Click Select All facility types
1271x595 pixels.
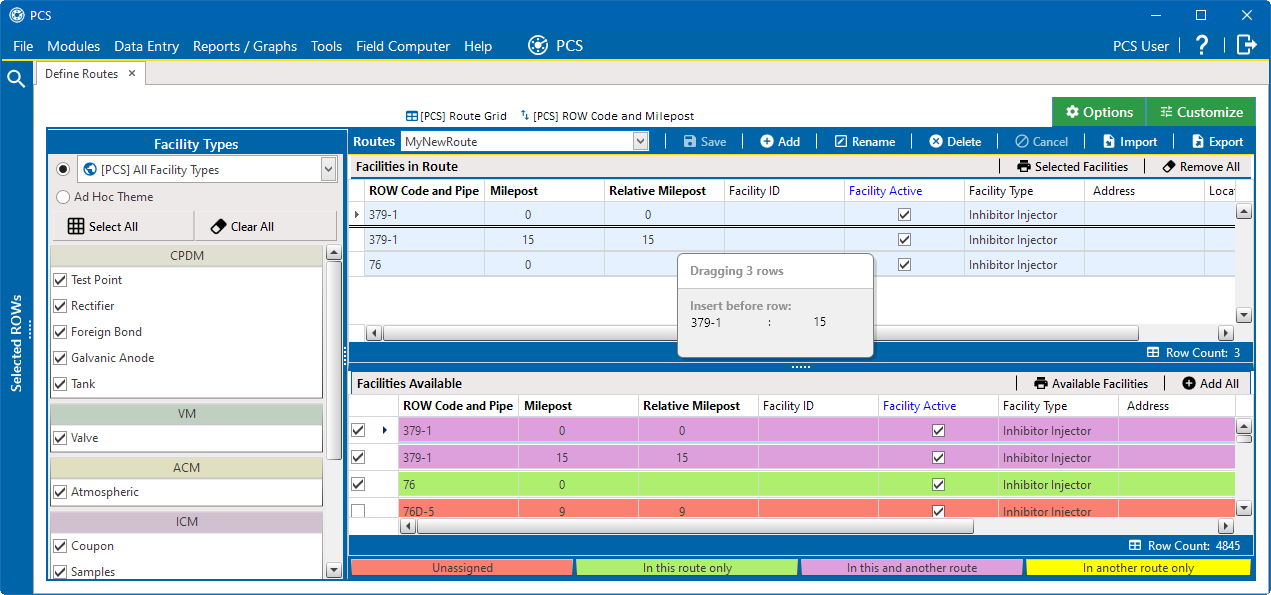[x=103, y=226]
